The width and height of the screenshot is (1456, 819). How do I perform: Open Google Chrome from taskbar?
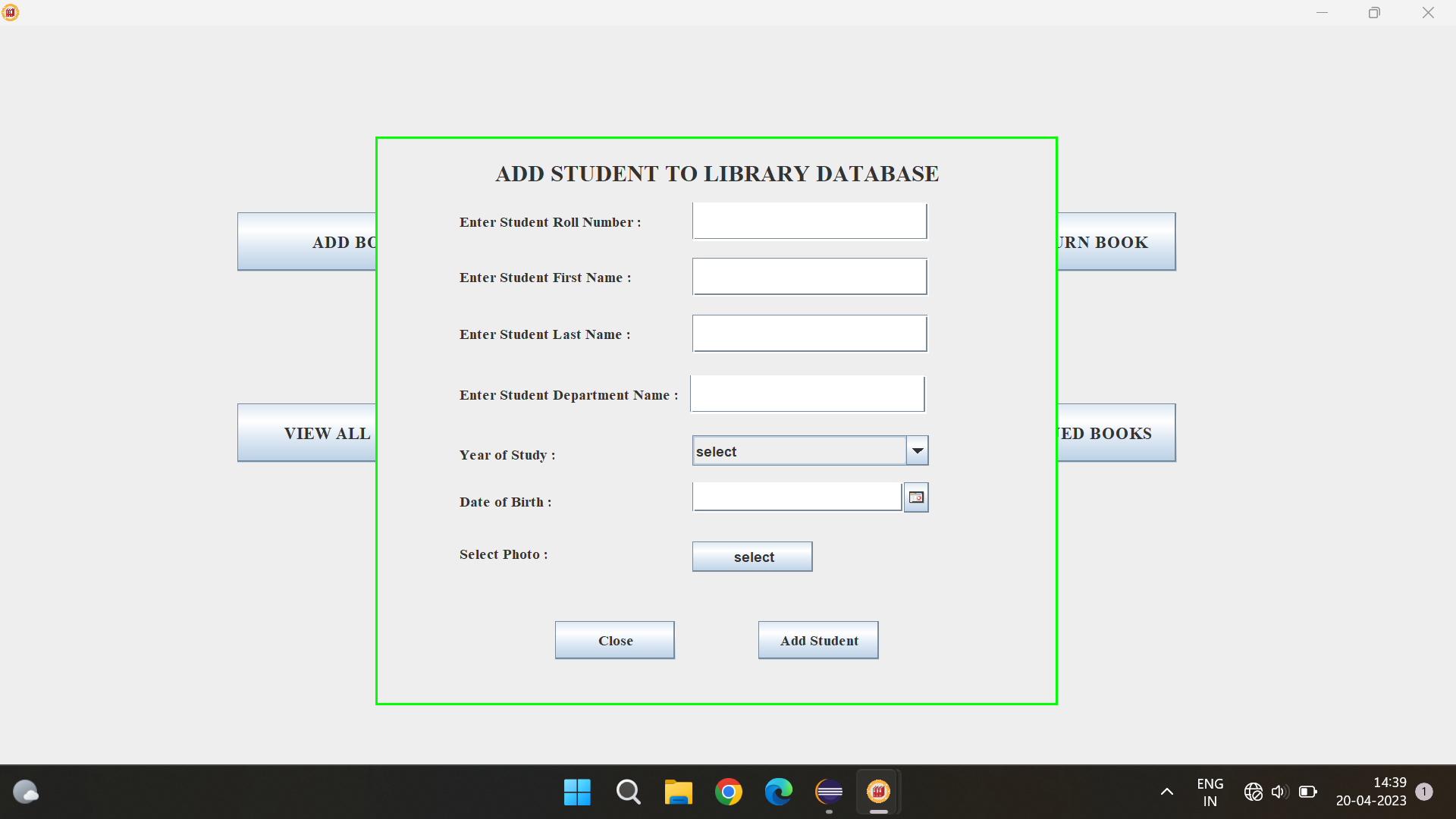tap(728, 792)
